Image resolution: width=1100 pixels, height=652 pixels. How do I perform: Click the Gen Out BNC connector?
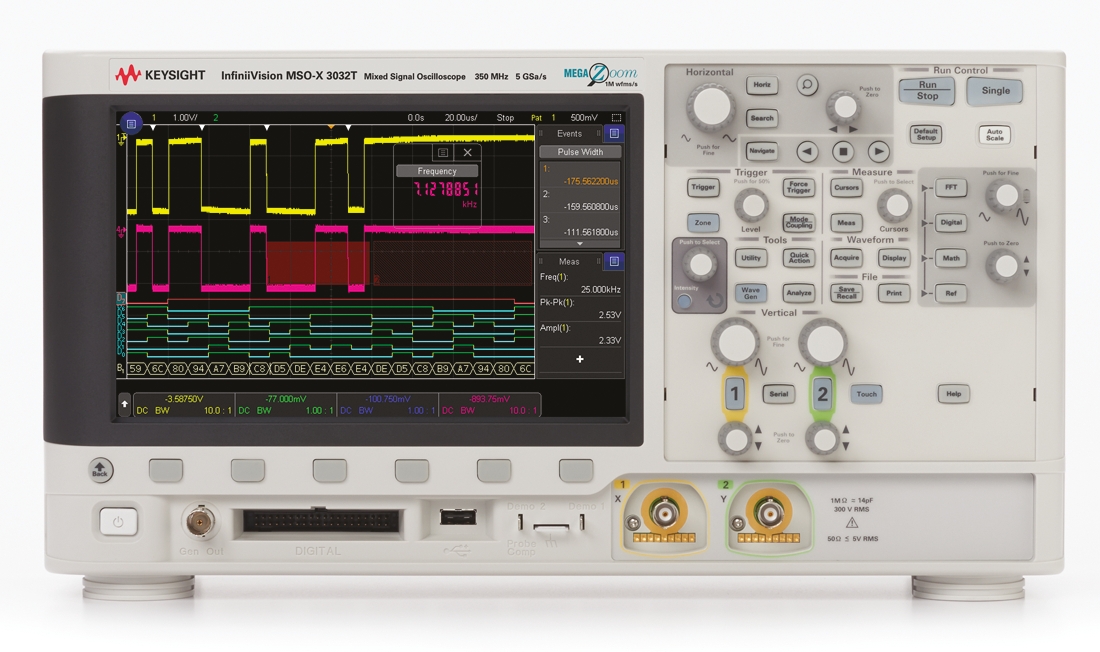point(199,521)
